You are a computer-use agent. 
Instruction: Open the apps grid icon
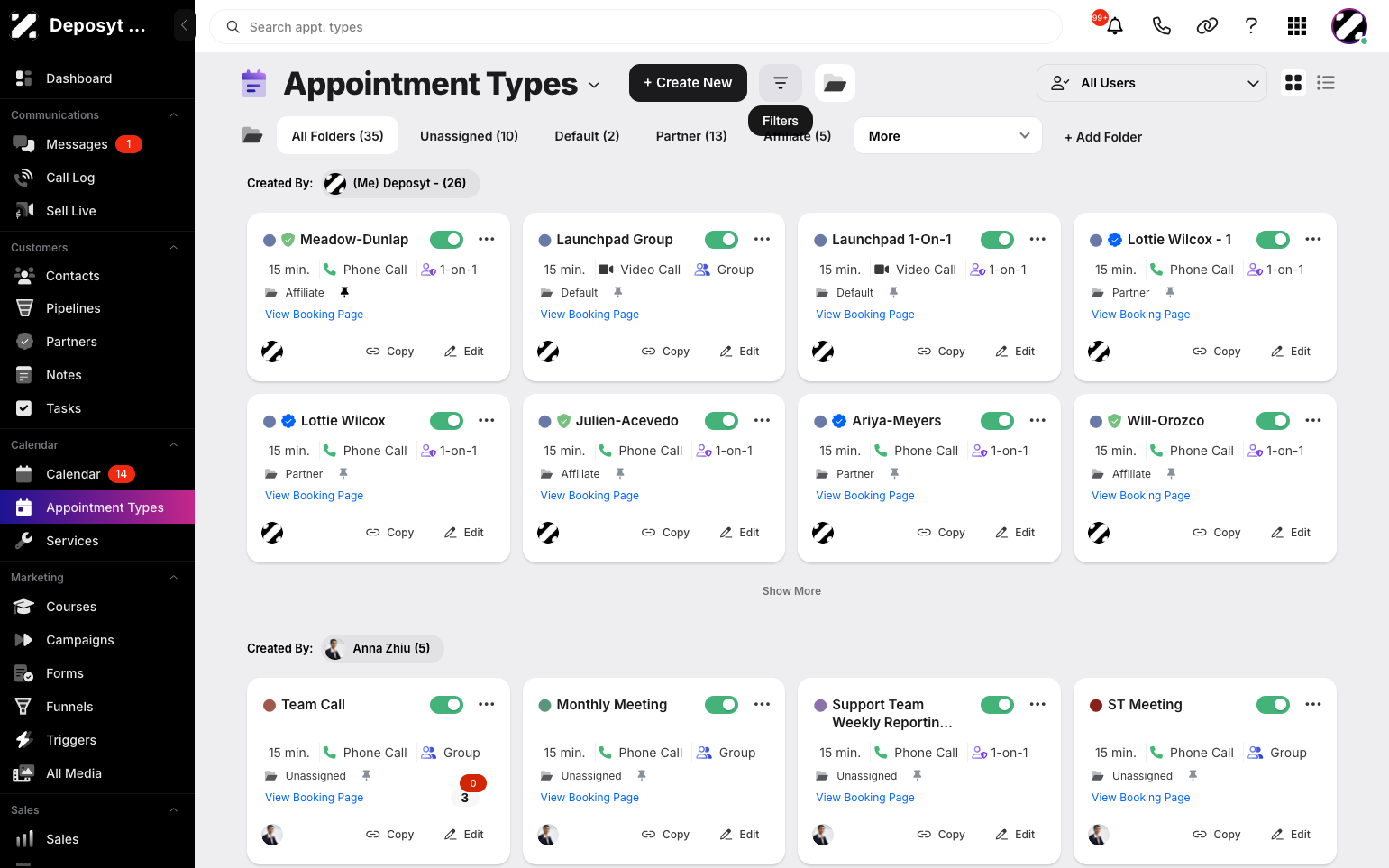click(1297, 26)
